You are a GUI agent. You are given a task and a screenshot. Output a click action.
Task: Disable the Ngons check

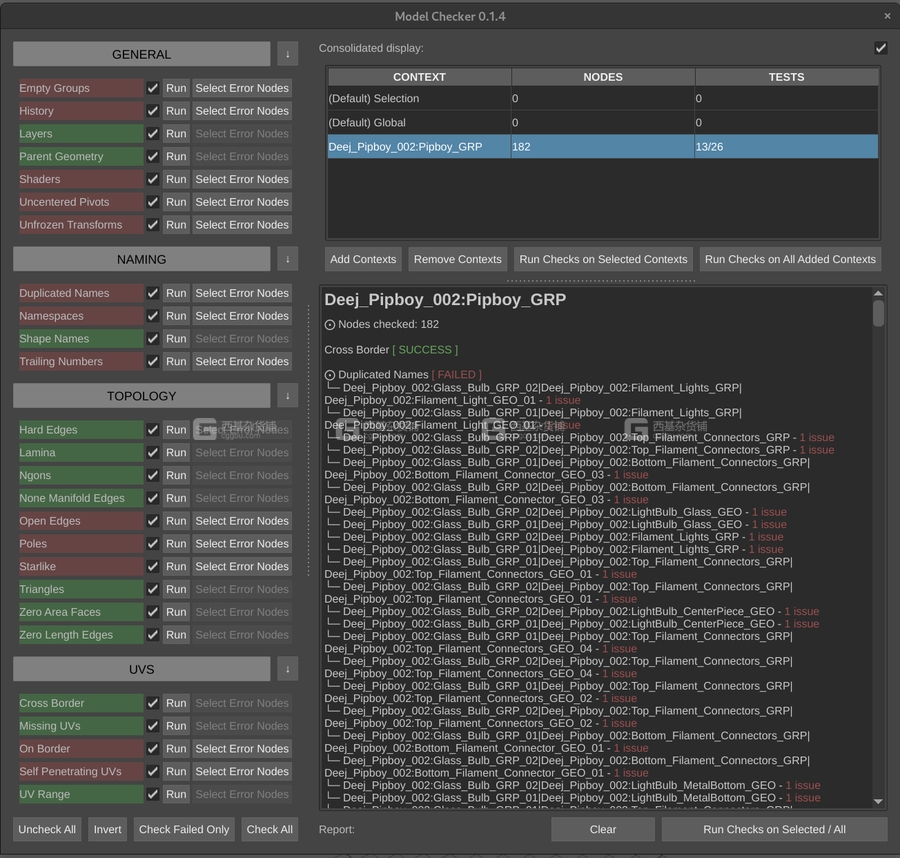click(x=152, y=475)
